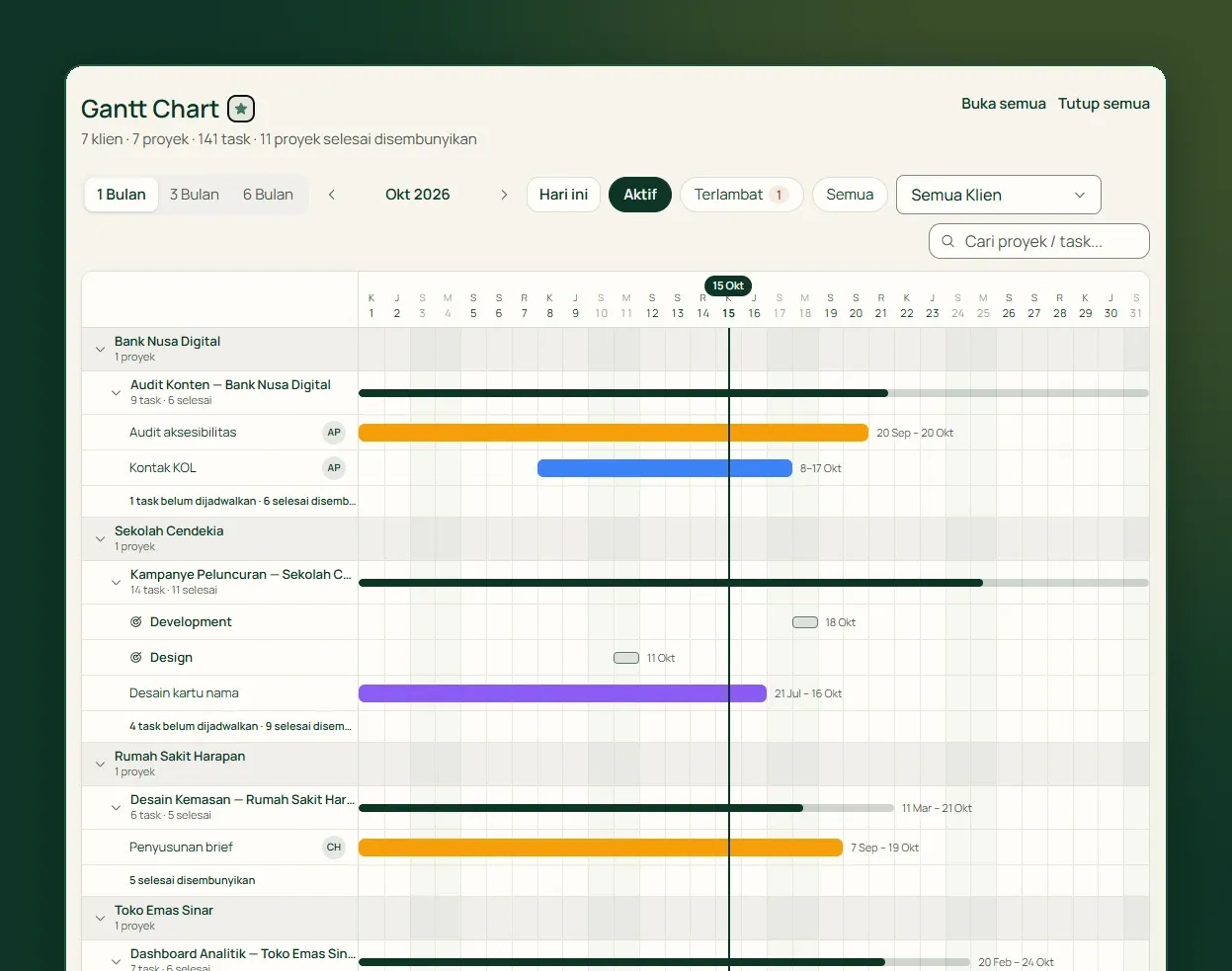The width and height of the screenshot is (1232, 971).
Task: Collapse the Rumah Sakit Harapan client group
Action: pyautogui.click(x=100, y=764)
